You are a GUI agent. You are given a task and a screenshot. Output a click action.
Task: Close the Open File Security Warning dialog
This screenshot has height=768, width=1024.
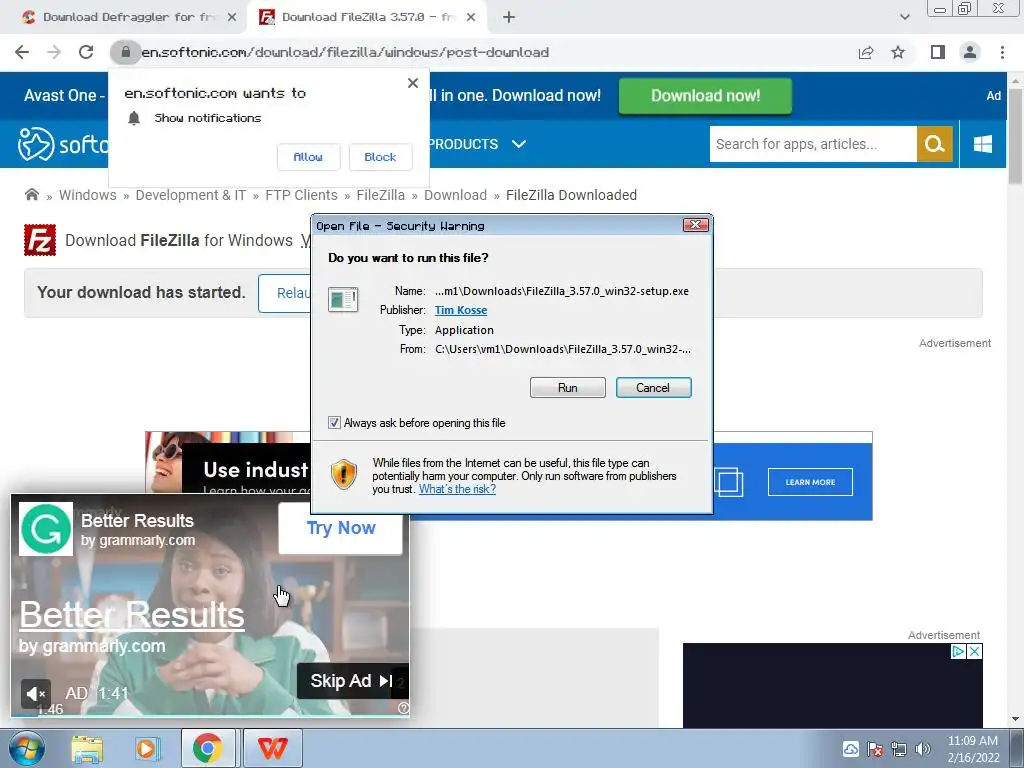pyautogui.click(x=696, y=225)
